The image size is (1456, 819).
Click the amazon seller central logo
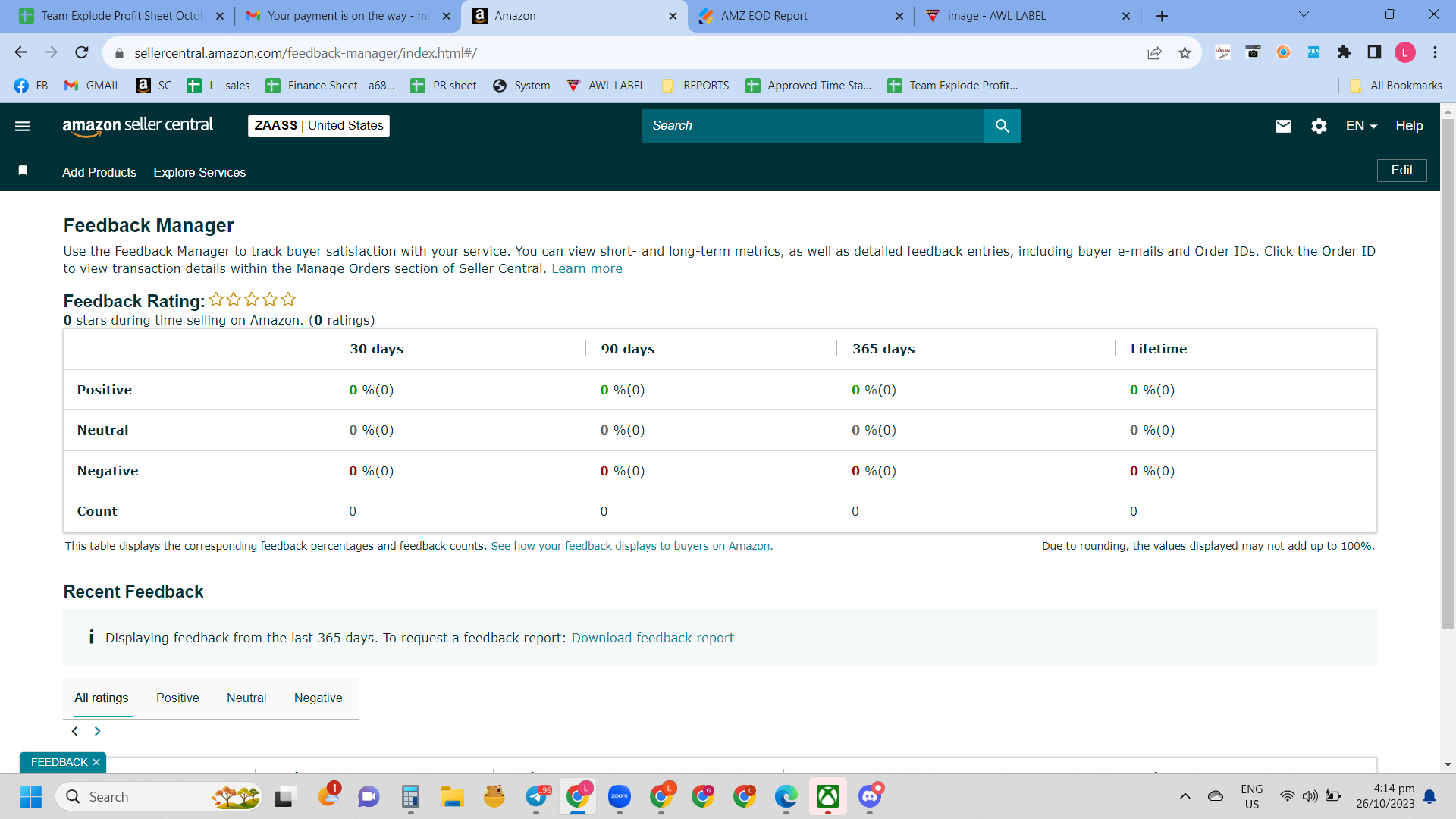point(137,126)
